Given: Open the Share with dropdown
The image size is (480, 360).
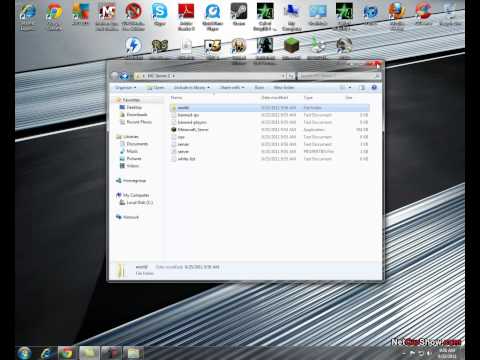Looking at the screenshot, I should pos(232,87).
